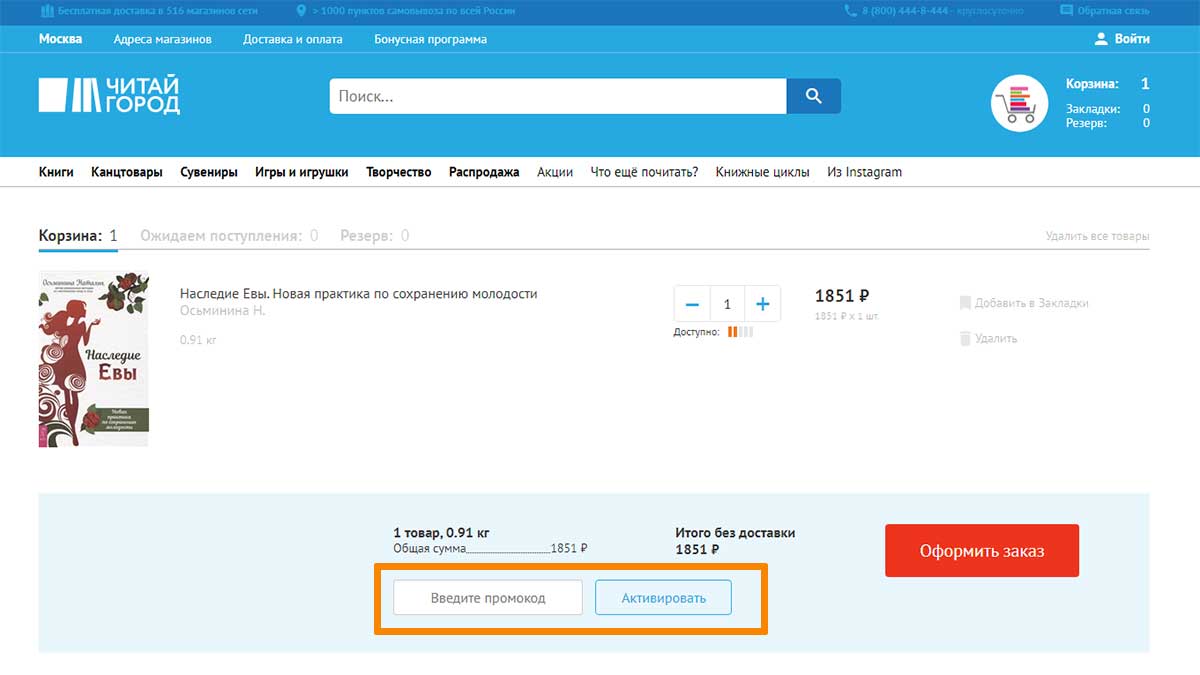Click Удалить все товары link
This screenshot has width=1200, height=675.
coord(1097,236)
